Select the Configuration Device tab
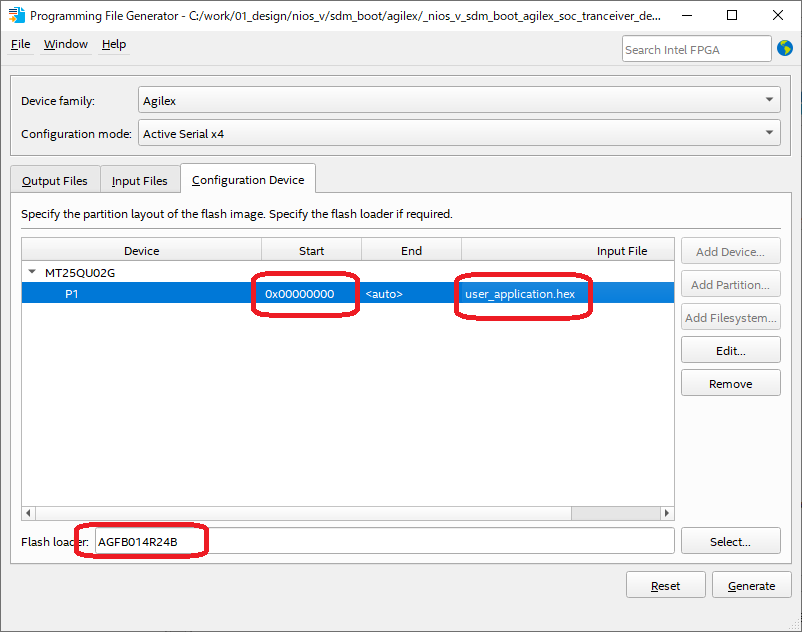The height and width of the screenshot is (632, 802). 248,179
